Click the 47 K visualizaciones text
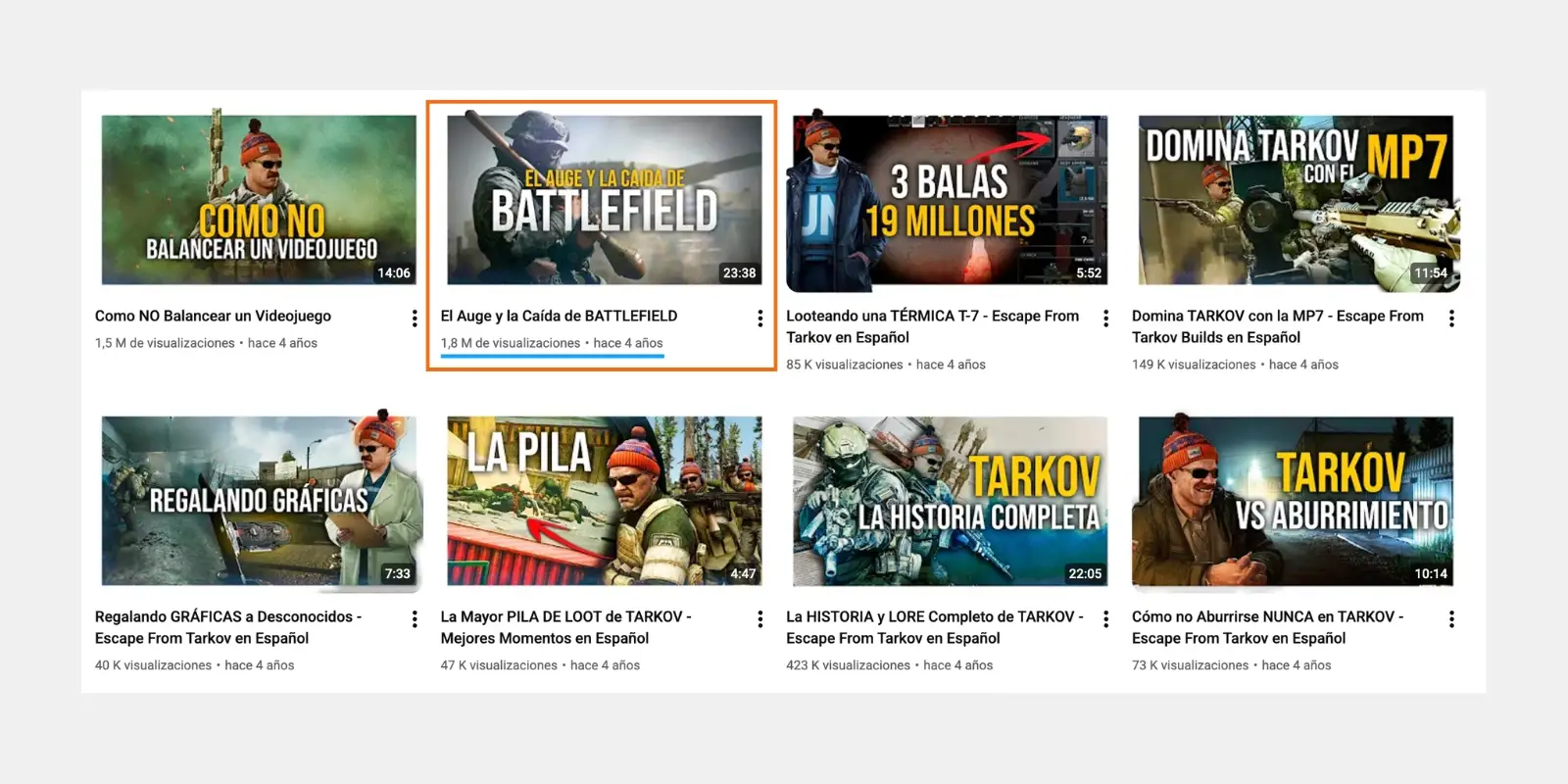1568x784 pixels. tap(499, 665)
